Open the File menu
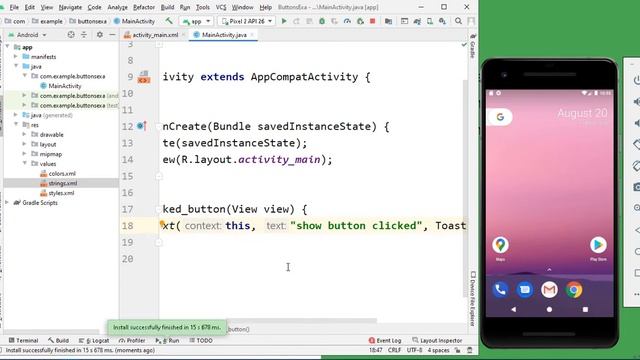640x360 pixels. (14, 7)
